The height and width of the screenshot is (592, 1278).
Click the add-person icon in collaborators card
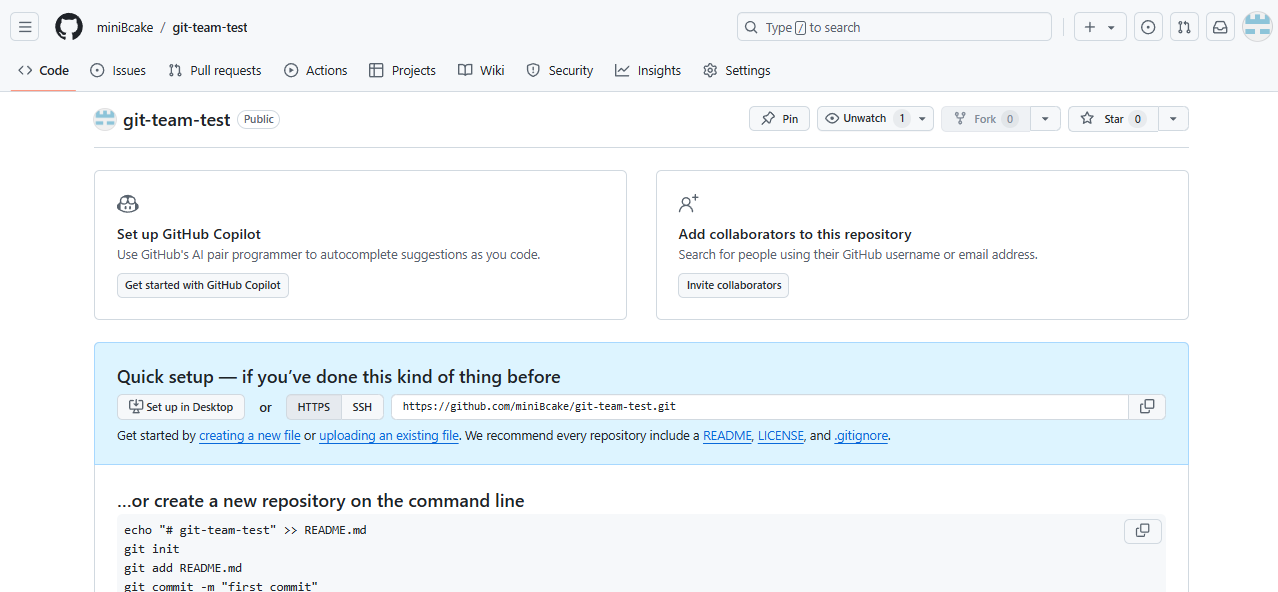tap(688, 204)
